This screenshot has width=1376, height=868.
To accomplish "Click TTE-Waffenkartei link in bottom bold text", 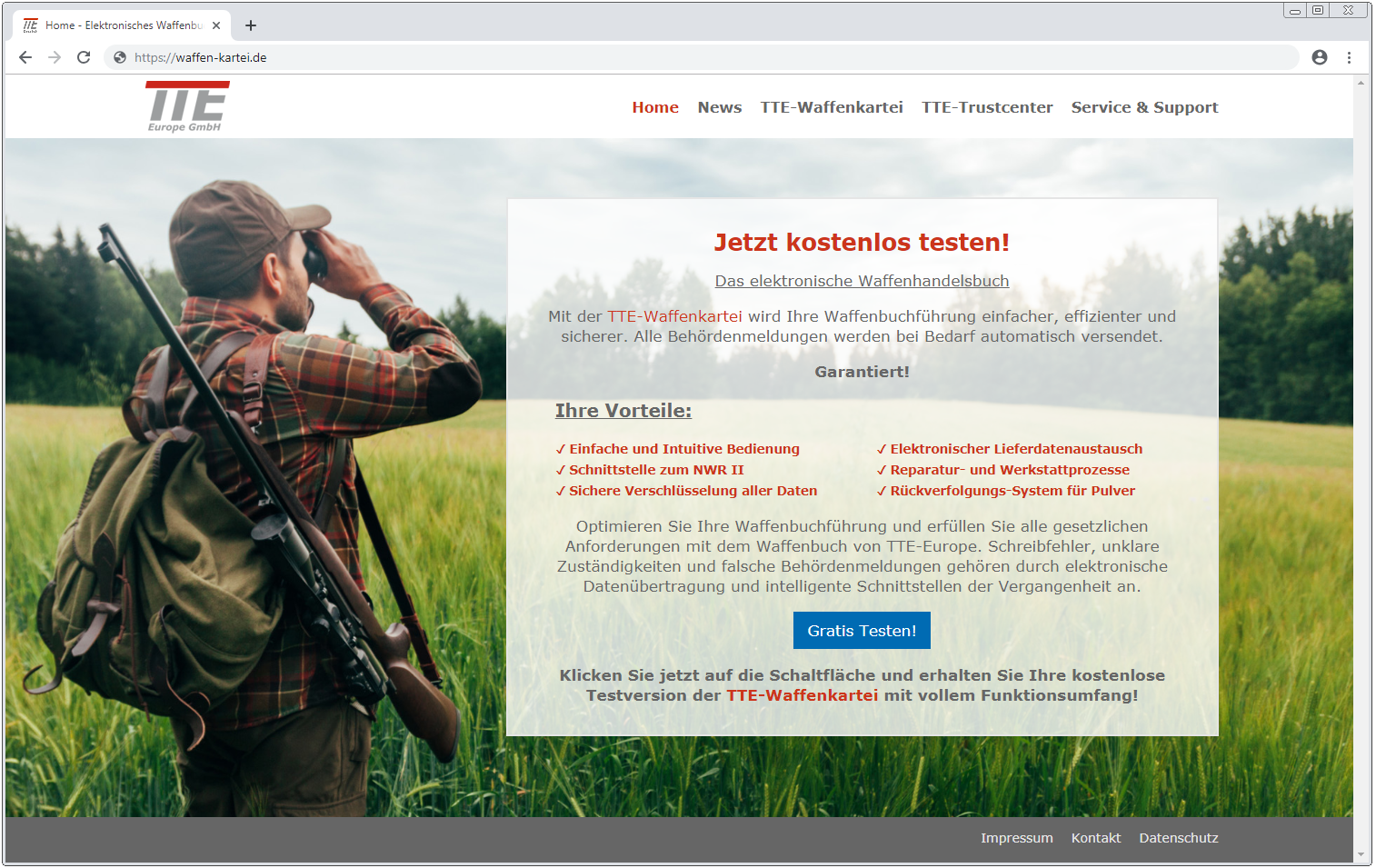I will click(x=803, y=695).
